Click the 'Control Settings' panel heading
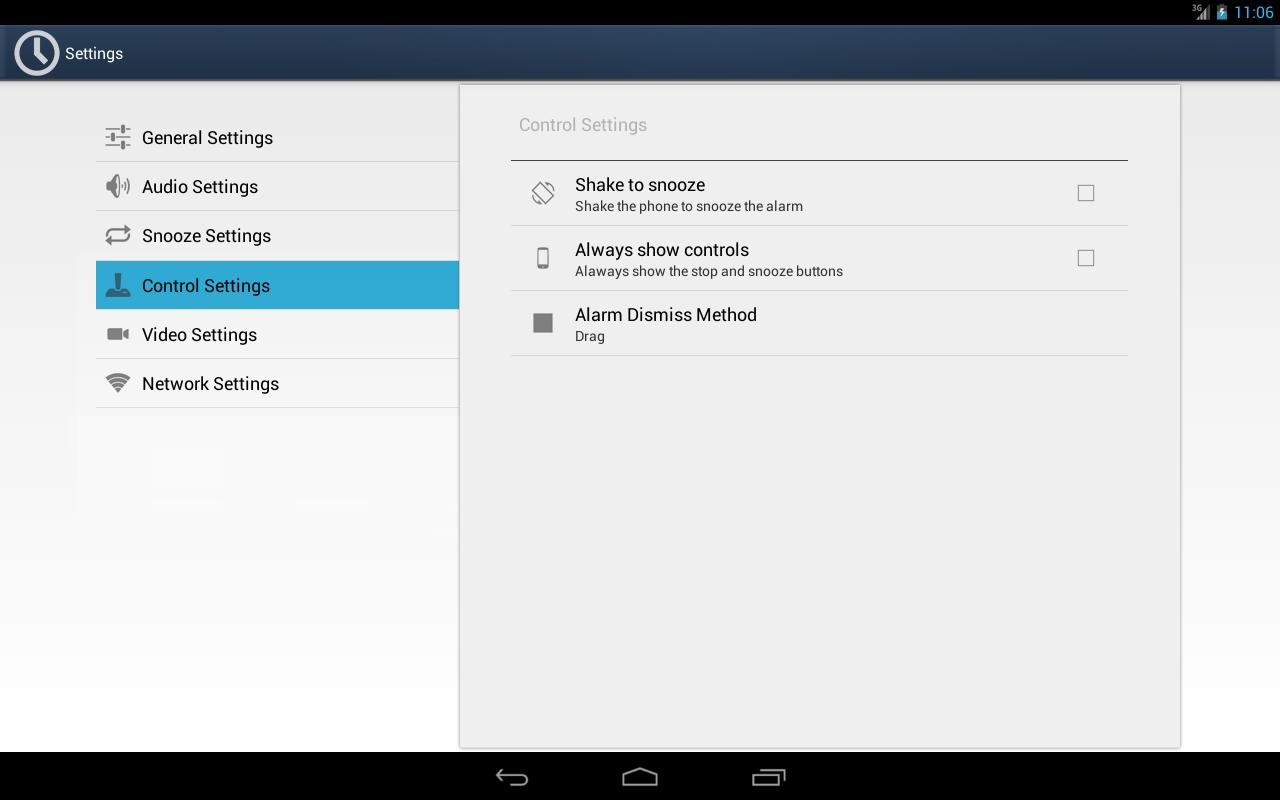This screenshot has width=1280, height=800. (x=583, y=125)
